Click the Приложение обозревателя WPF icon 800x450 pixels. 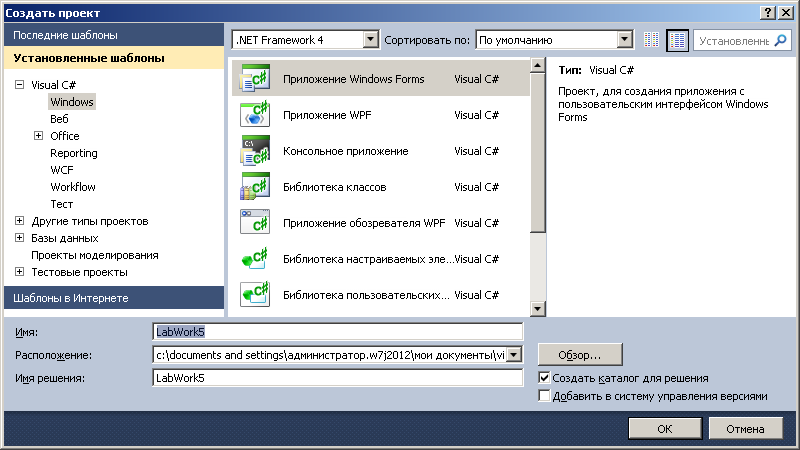tap(255, 222)
